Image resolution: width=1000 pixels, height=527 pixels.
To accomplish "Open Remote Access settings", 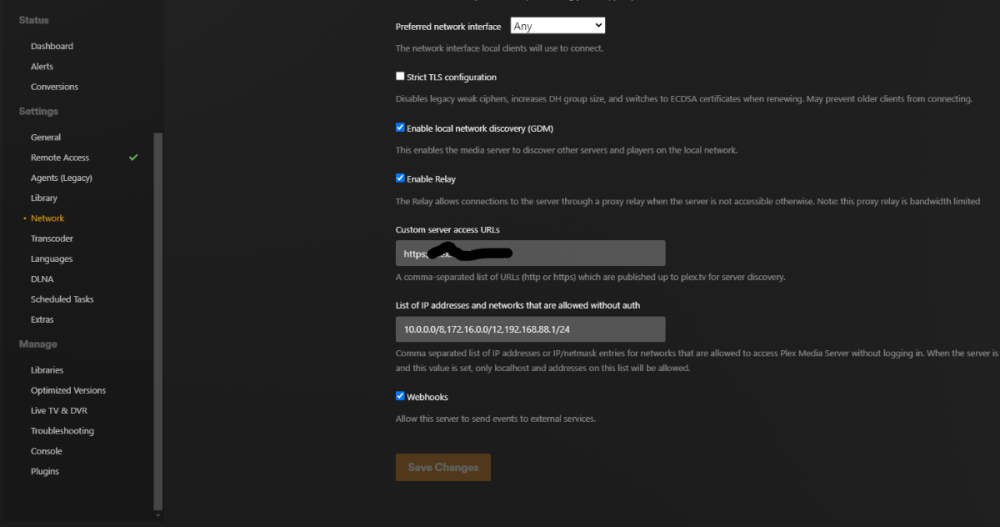I will [x=60, y=158].
